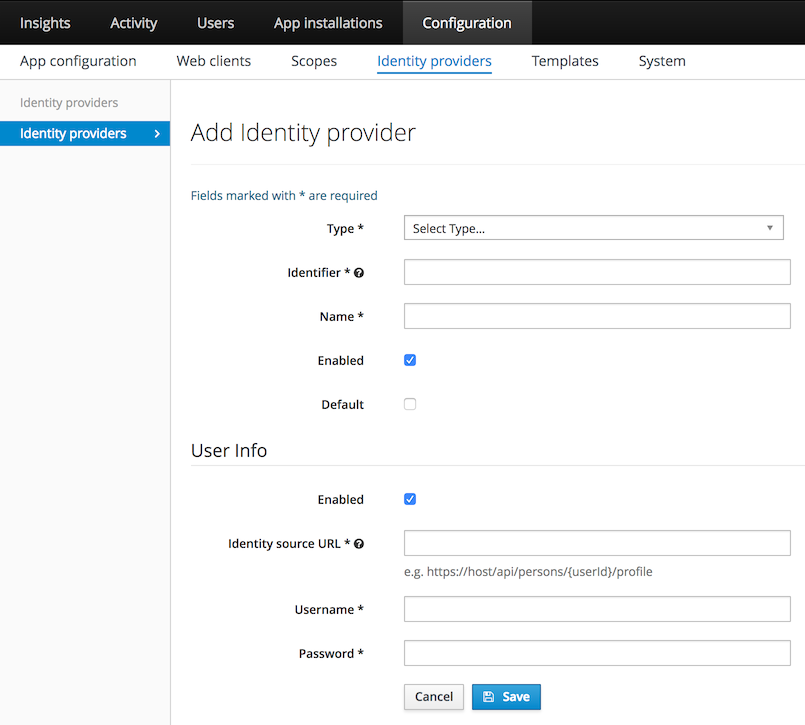The height and width of the screenshot is (725, 805).
Task: Go to the Templates tab
Action: point(565,61)
